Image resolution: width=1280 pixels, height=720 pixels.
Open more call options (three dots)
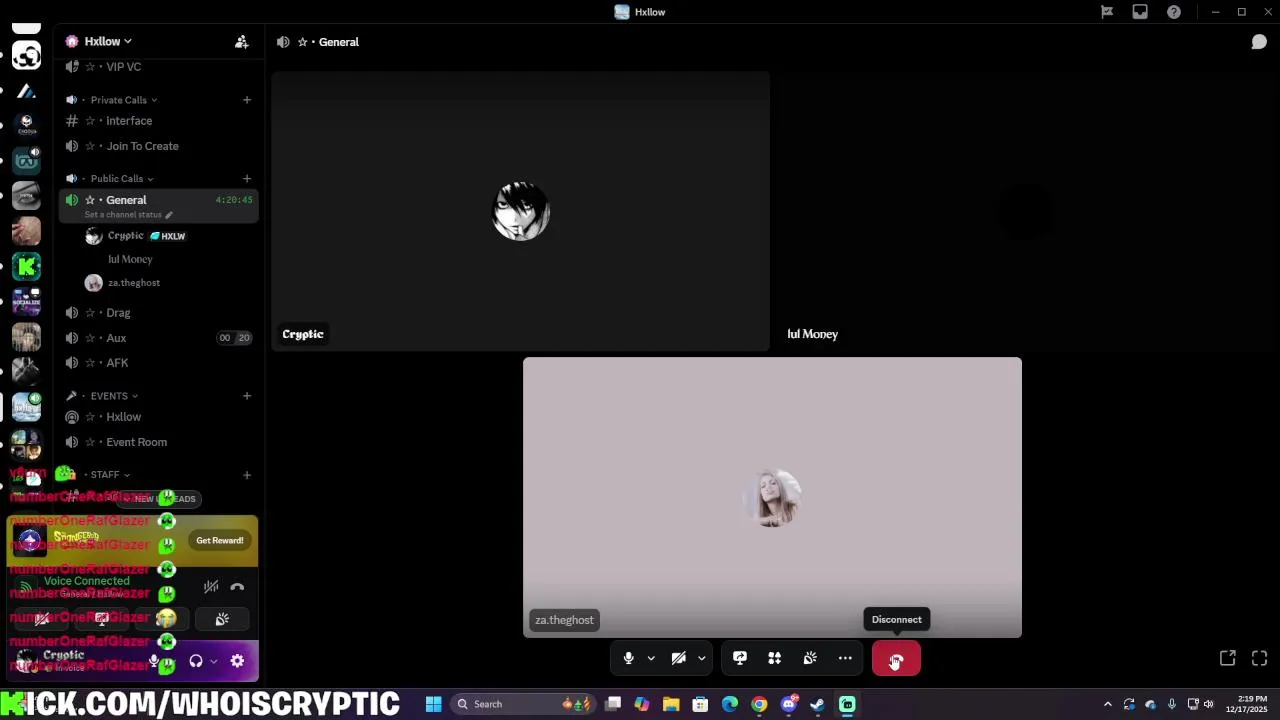(845, 658)
